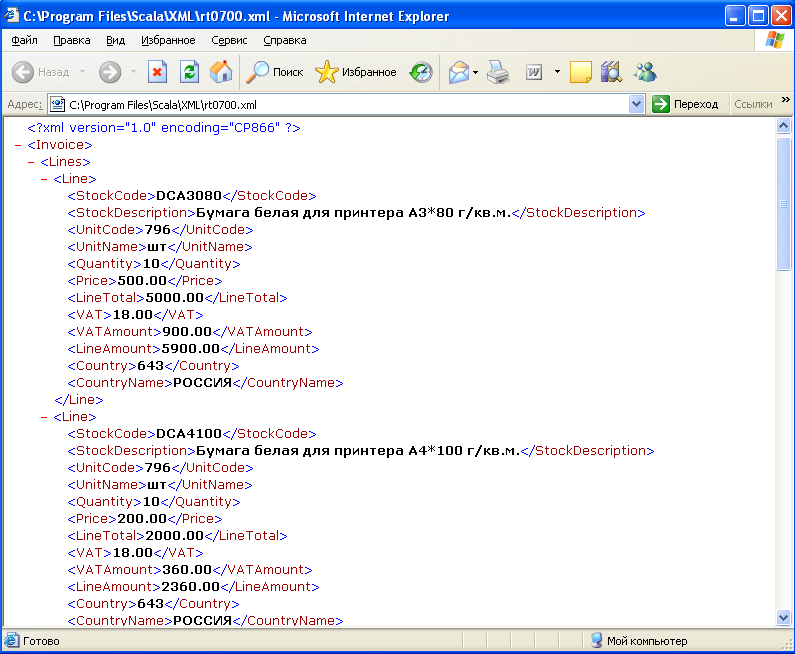Screen dimensions: 795x654
Task: Click the Forward arrow toolbar button
Action: click(110, 72)
